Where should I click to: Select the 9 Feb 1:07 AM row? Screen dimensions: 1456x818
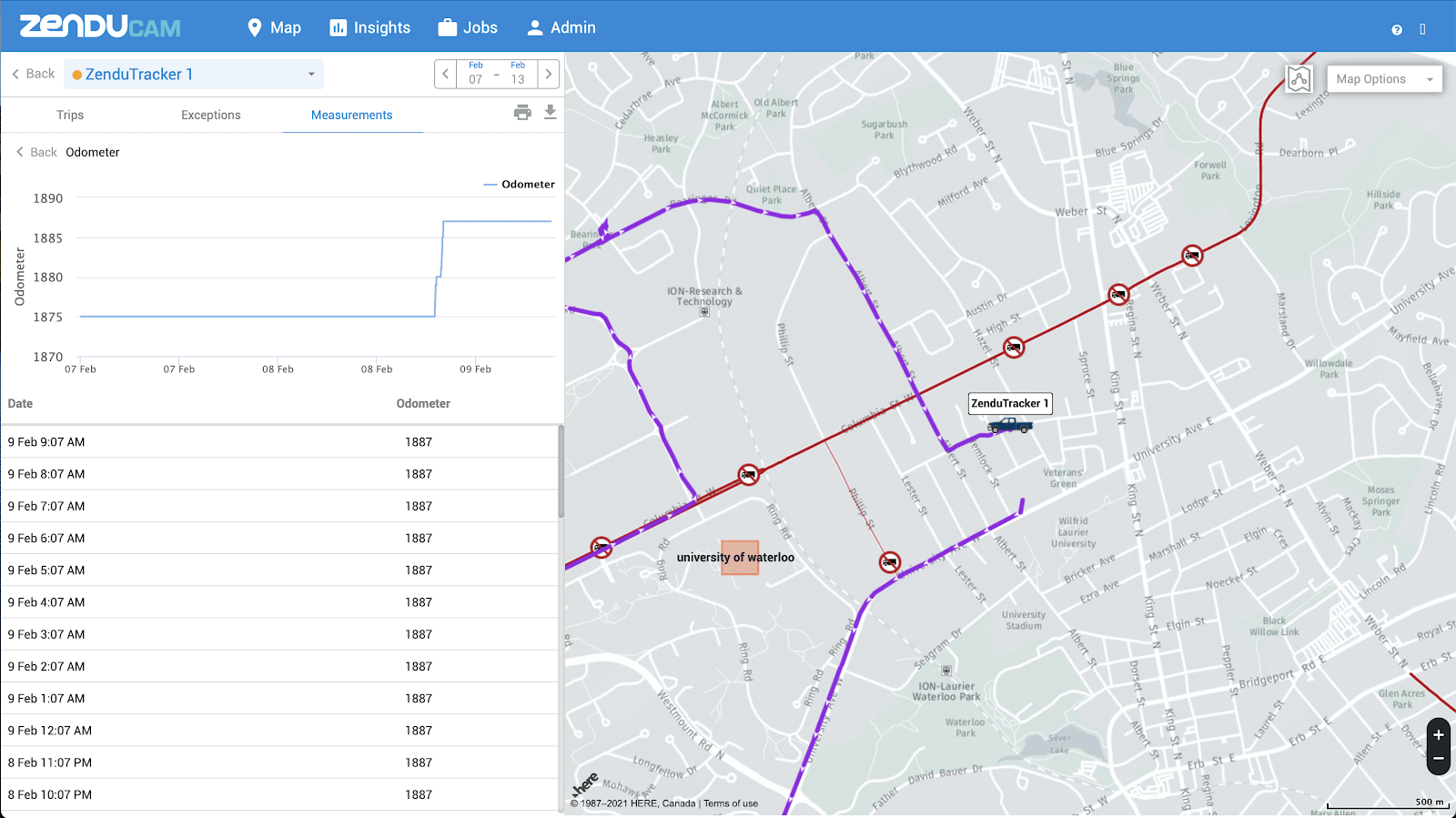tap(279, 699)
